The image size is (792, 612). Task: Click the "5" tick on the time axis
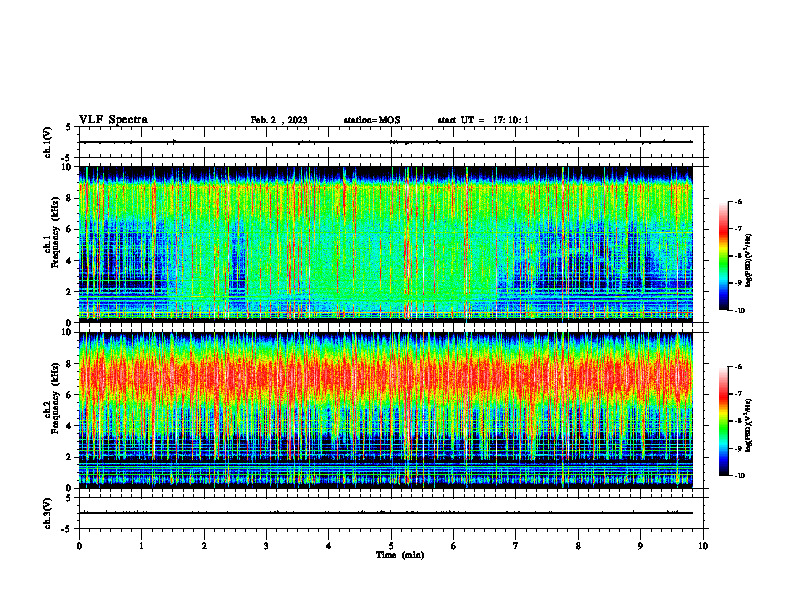[391, 546]
